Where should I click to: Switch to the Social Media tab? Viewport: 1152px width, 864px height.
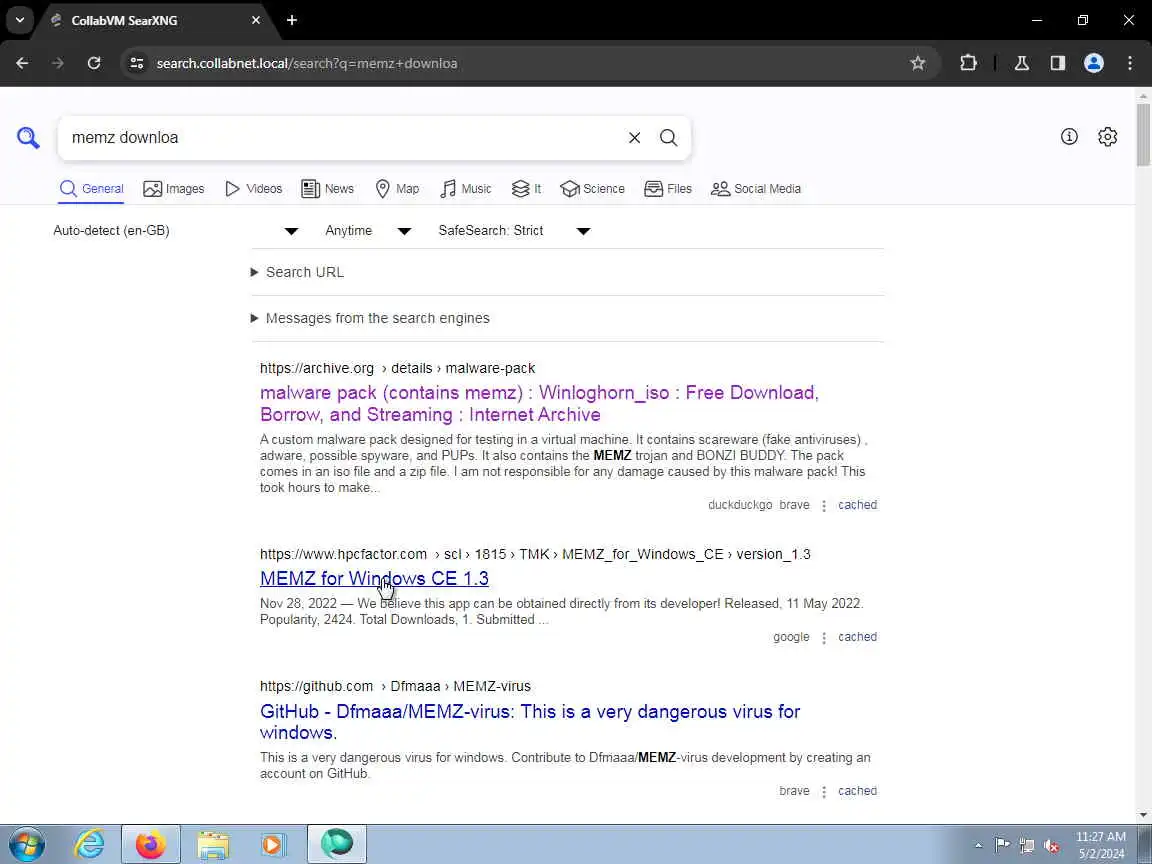click(756, 189)
